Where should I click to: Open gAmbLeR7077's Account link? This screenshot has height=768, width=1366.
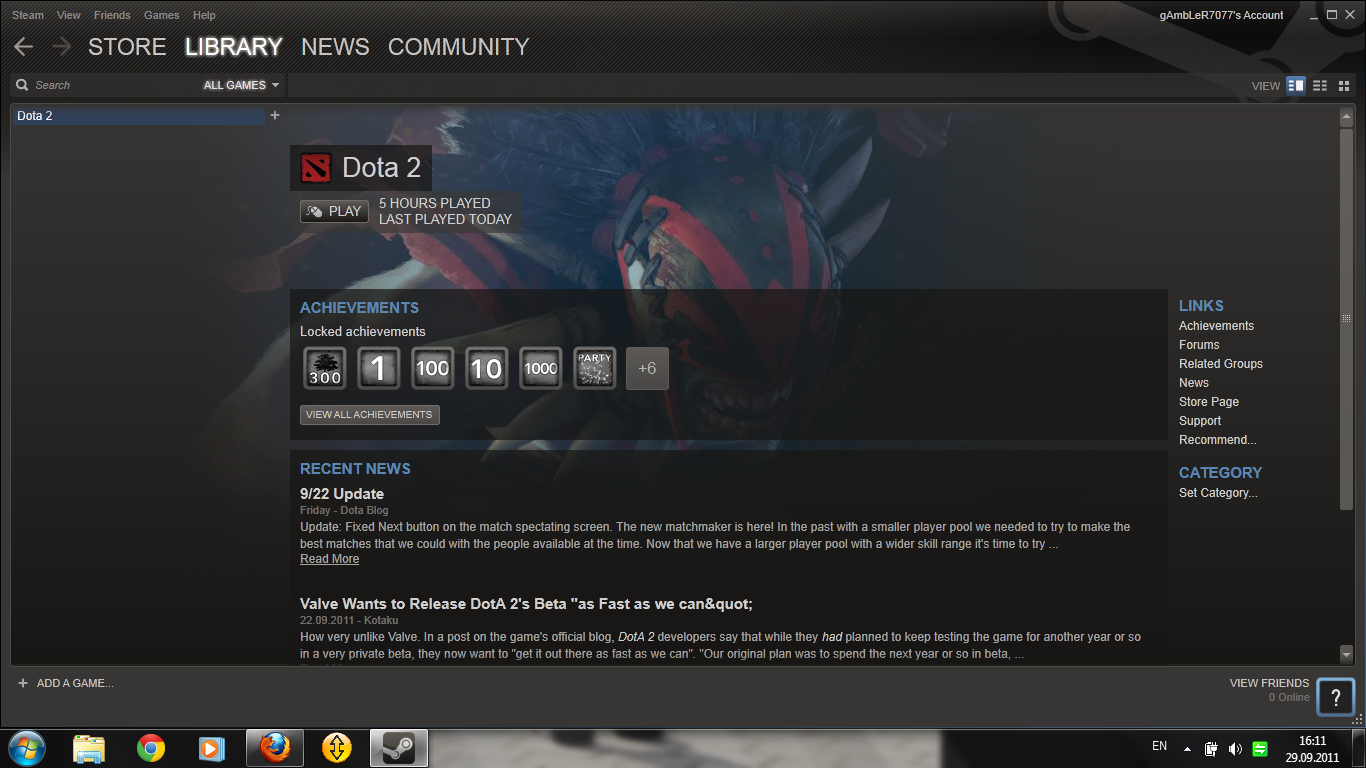point(1221,15)
